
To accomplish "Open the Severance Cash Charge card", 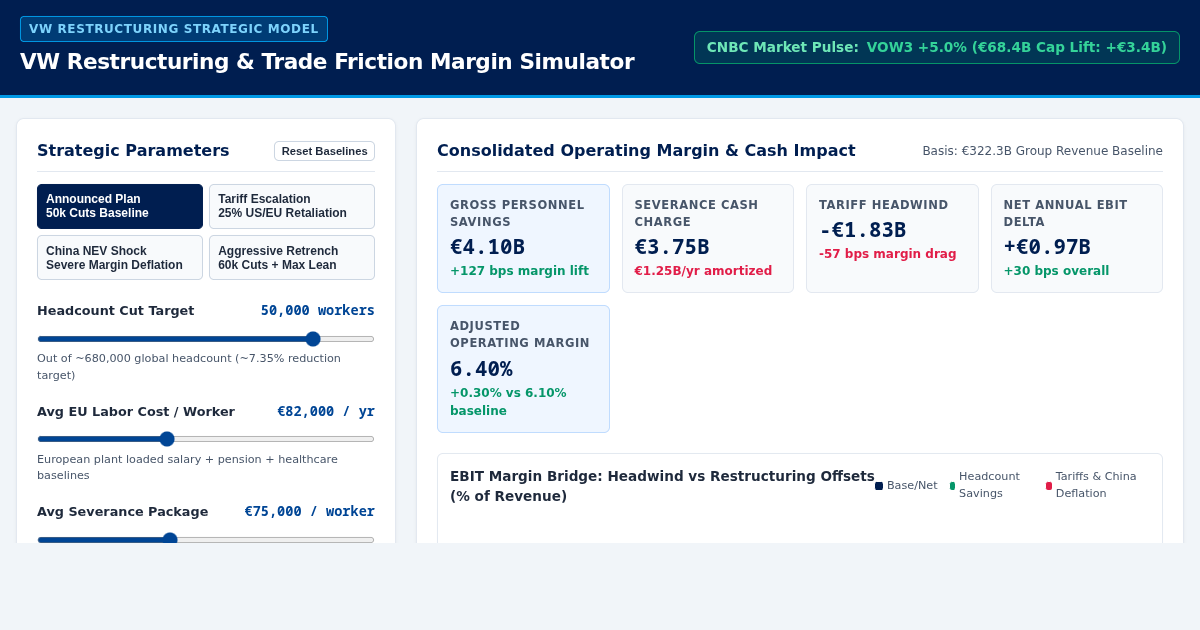I will click(708, 238).
